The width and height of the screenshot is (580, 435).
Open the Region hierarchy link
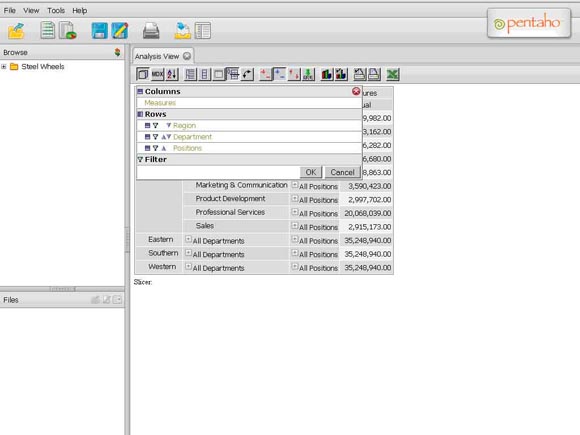(184, 126)
